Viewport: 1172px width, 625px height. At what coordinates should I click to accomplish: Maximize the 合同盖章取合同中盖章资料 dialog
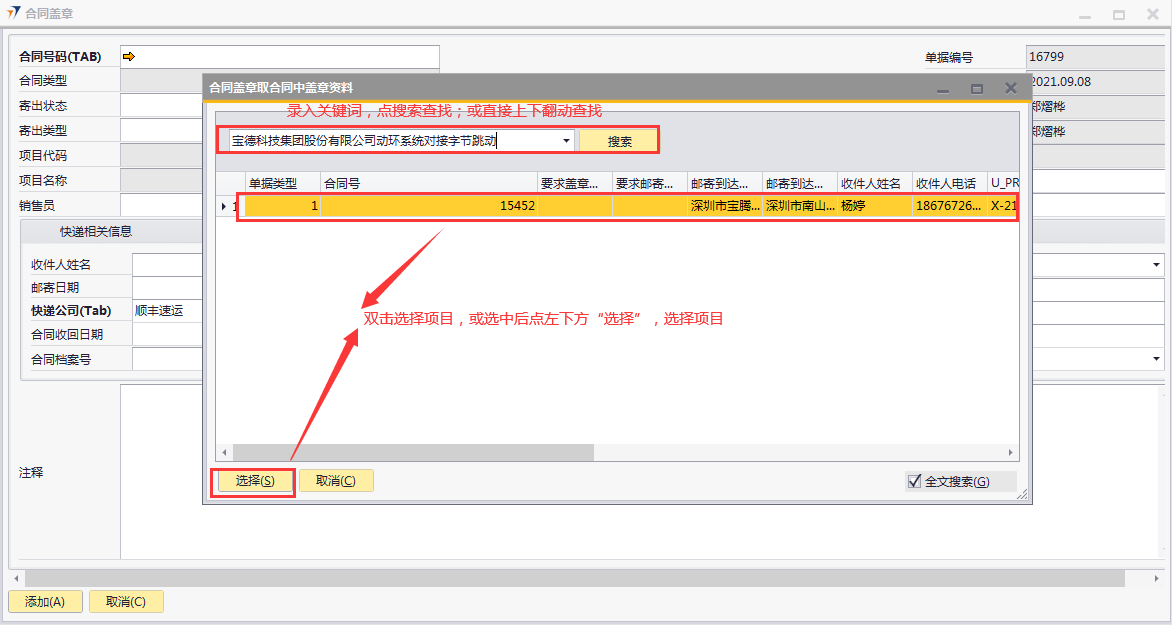(977, 89)
